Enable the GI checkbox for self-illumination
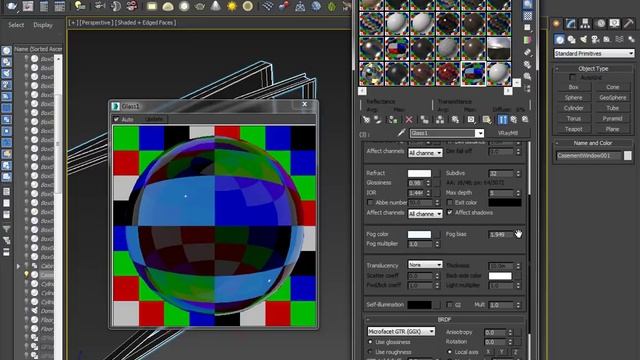Image resolution: width=640 pixels, height=360 pixels. [450, 305]
